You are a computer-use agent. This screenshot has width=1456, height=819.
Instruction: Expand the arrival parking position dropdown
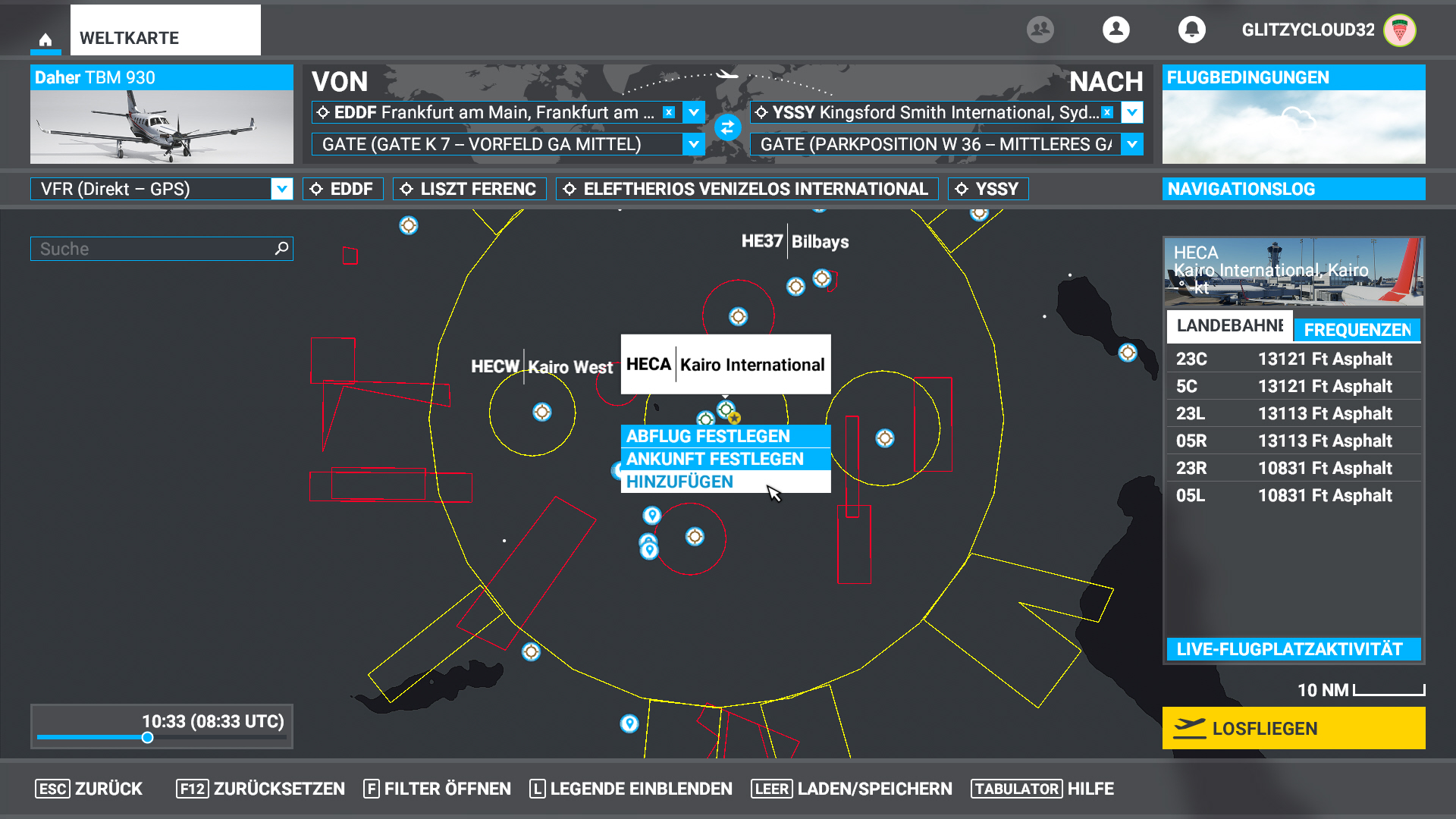1131,144
